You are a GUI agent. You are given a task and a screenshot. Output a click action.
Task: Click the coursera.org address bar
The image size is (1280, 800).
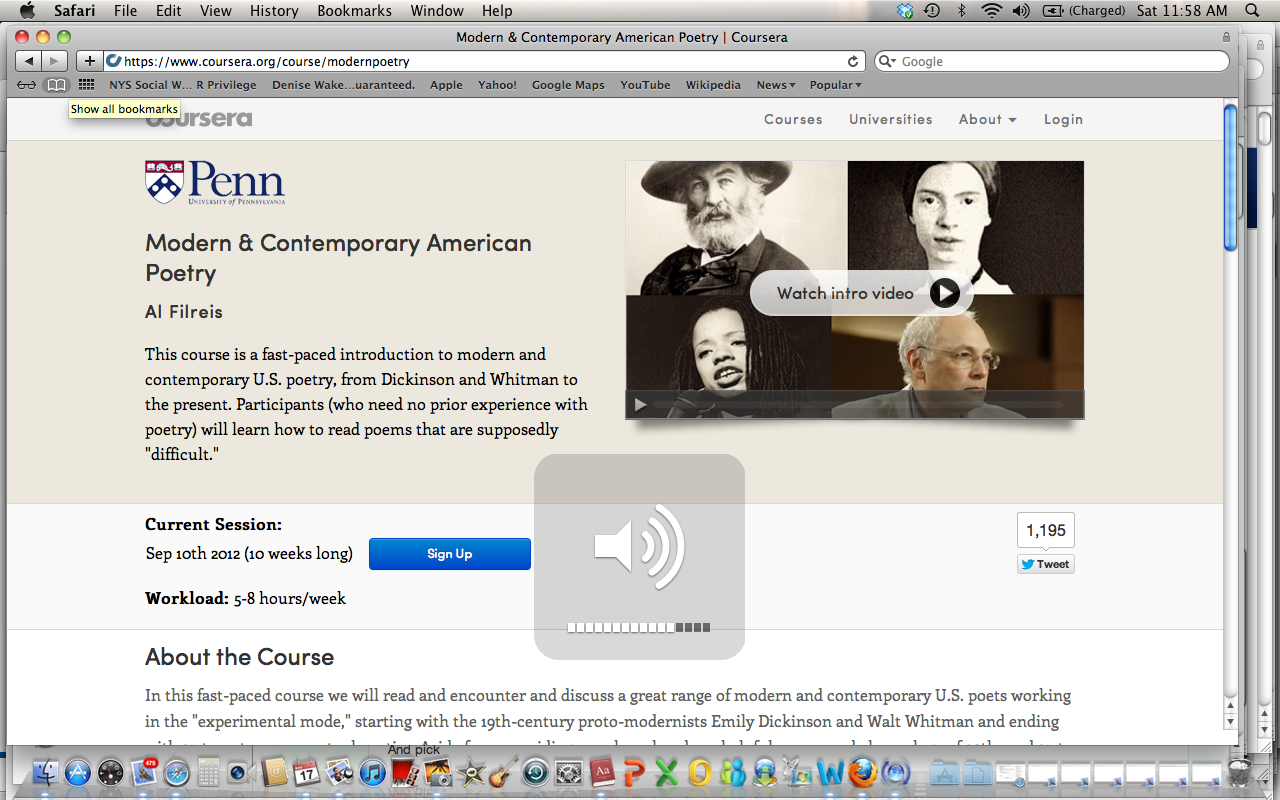484,61
